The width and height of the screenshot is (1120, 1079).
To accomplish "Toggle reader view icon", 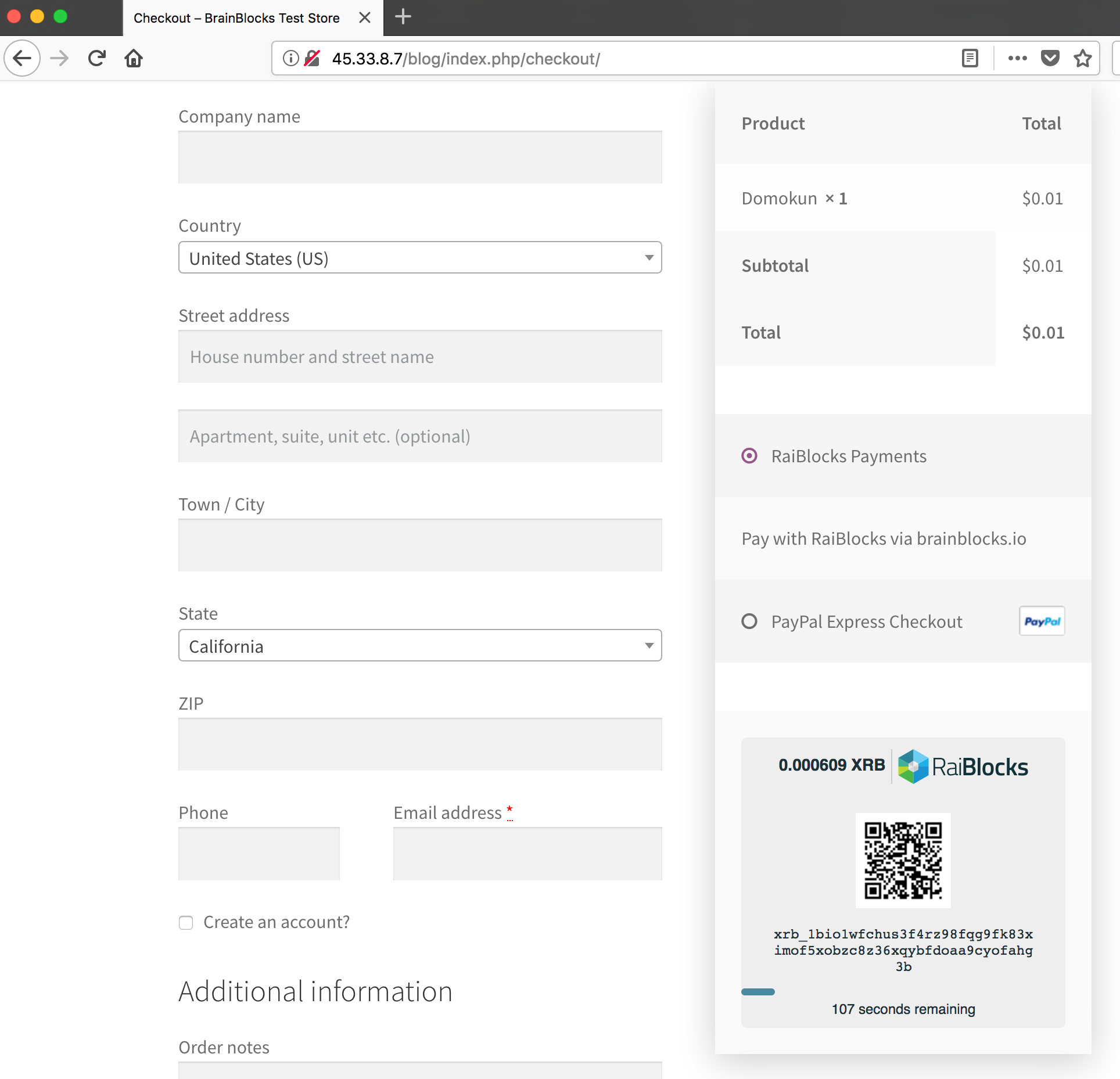I will [x=970, y=58].
